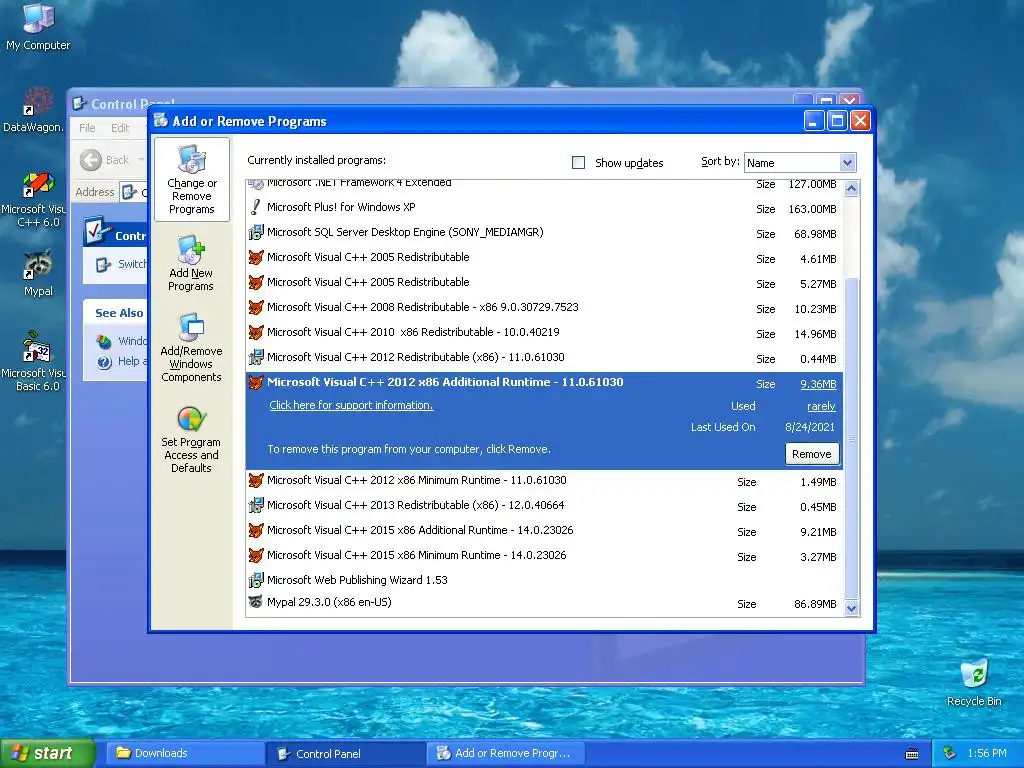This screenshot has height=768, width=1024.
Task: Click the Mypal 29.3.0 raccoon list icon
Action: [256, 602]
